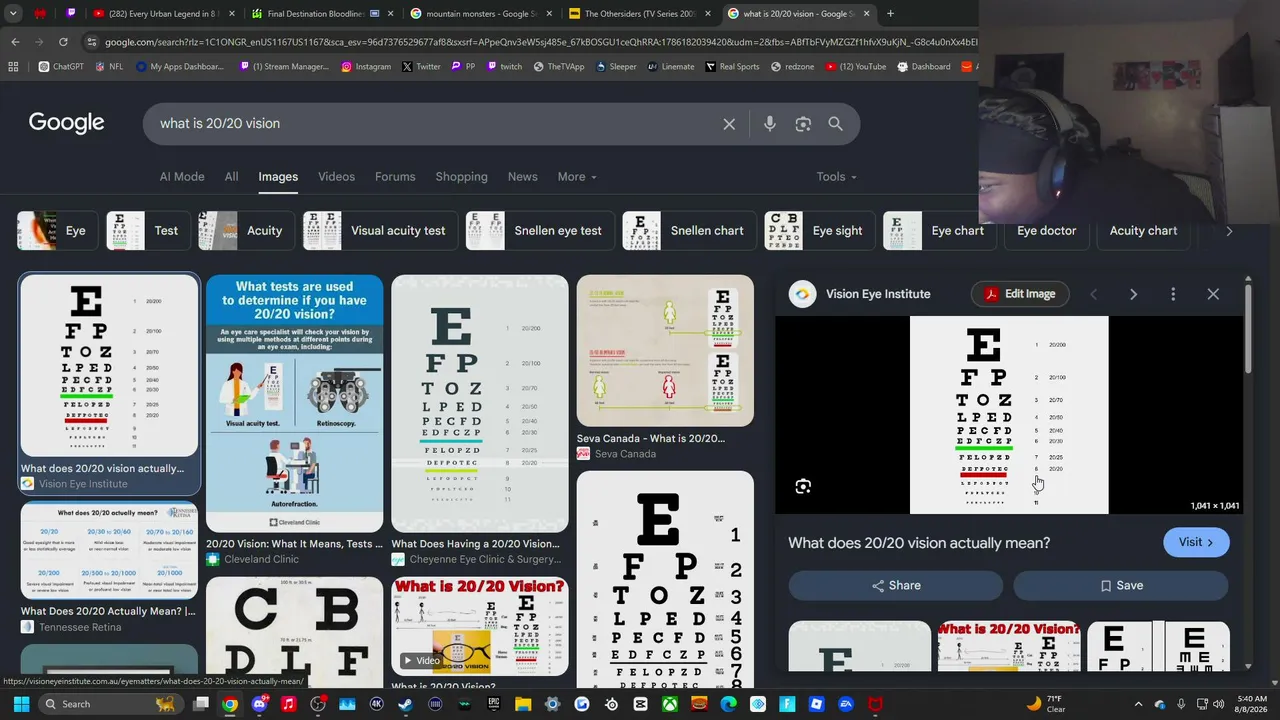This screenshot has height=720, width=1280.
Task: Open more options in the image preview panel
Action: pos(1173,294)
